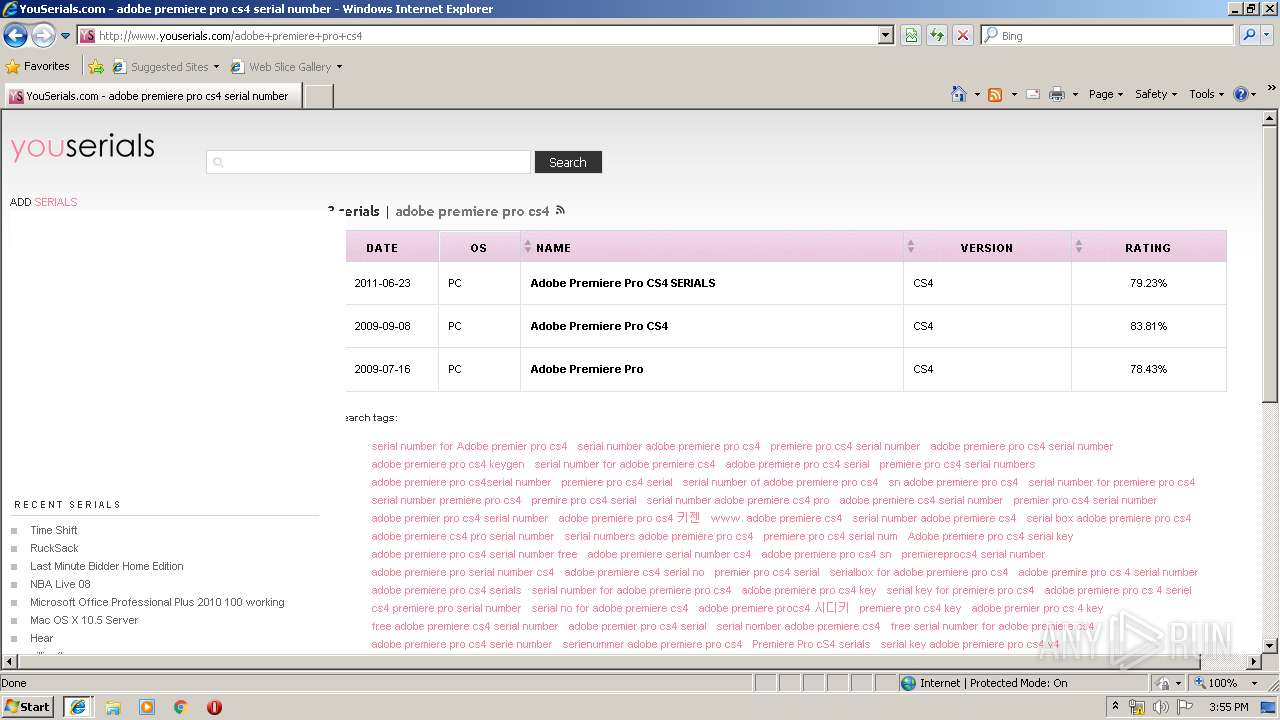Screen dimensions: 1280x720
Task: Click the yousearials site logo
Action: click(x=83, y=147)
